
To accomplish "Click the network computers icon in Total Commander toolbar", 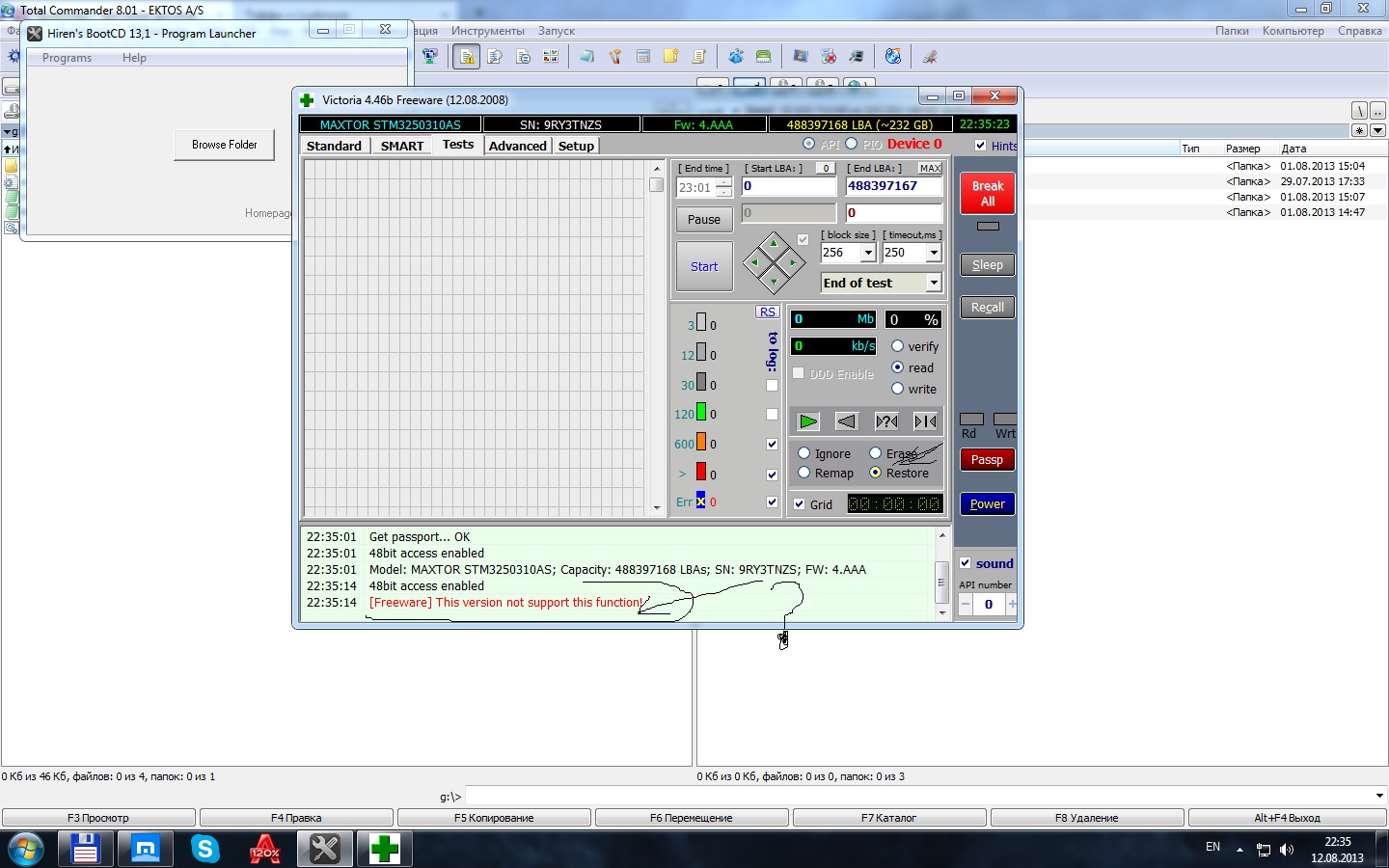I will coord(430,57).
